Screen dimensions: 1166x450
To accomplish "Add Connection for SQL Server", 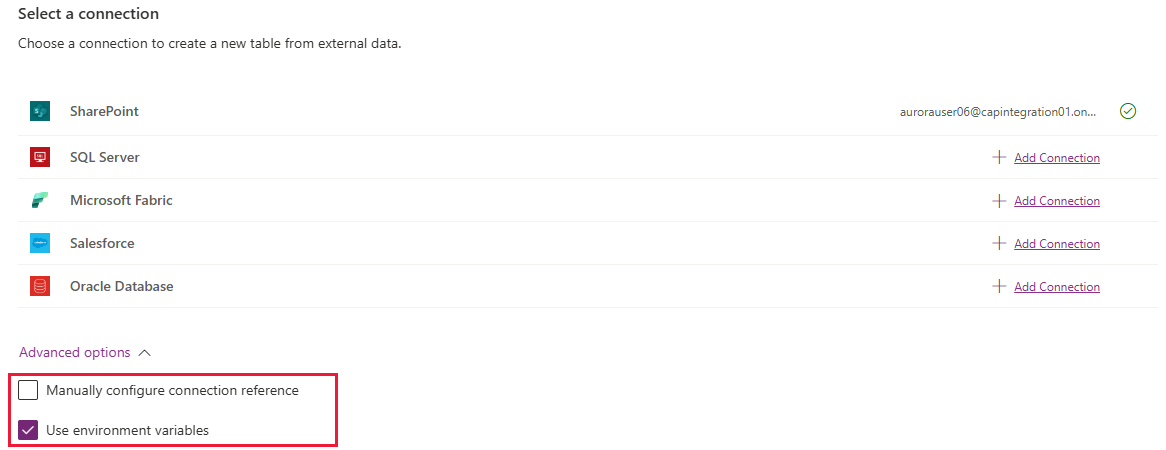I will pos(1056,158).
